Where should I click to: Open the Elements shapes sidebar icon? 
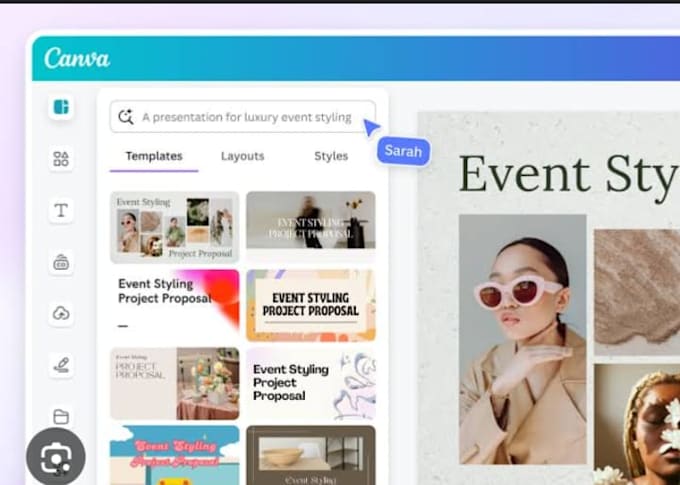tap(61, 158)
